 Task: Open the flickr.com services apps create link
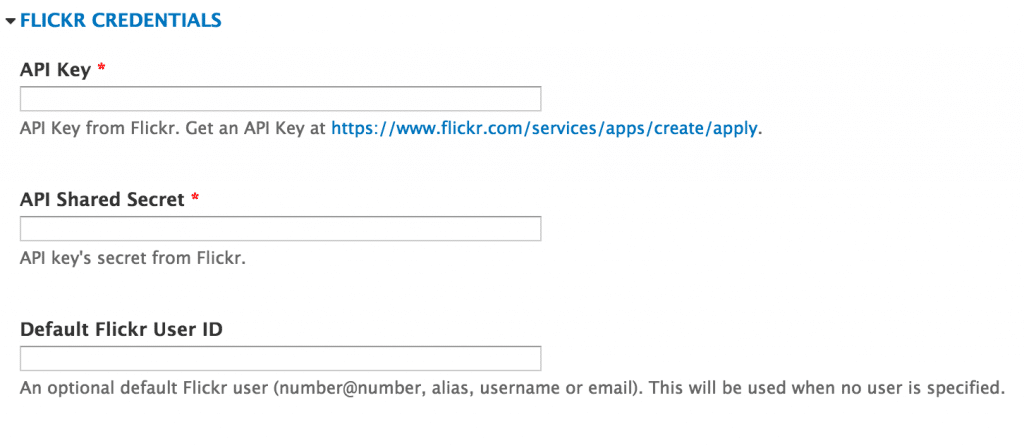[x=545, y=129]
